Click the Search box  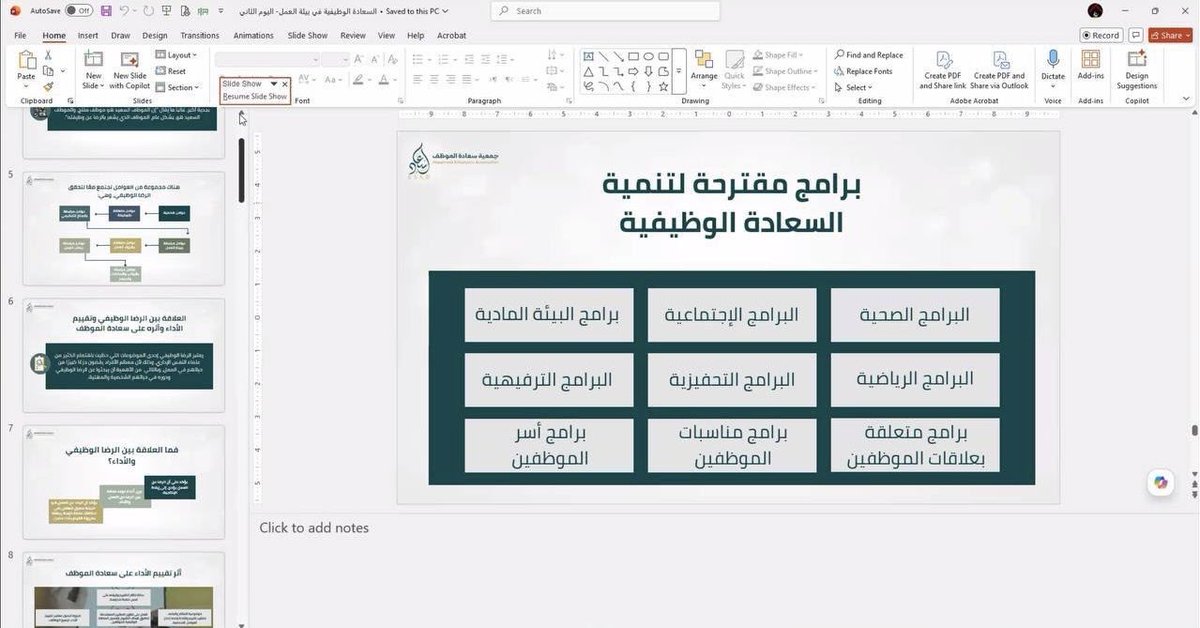pyautogui.click(x=605, y=11)
